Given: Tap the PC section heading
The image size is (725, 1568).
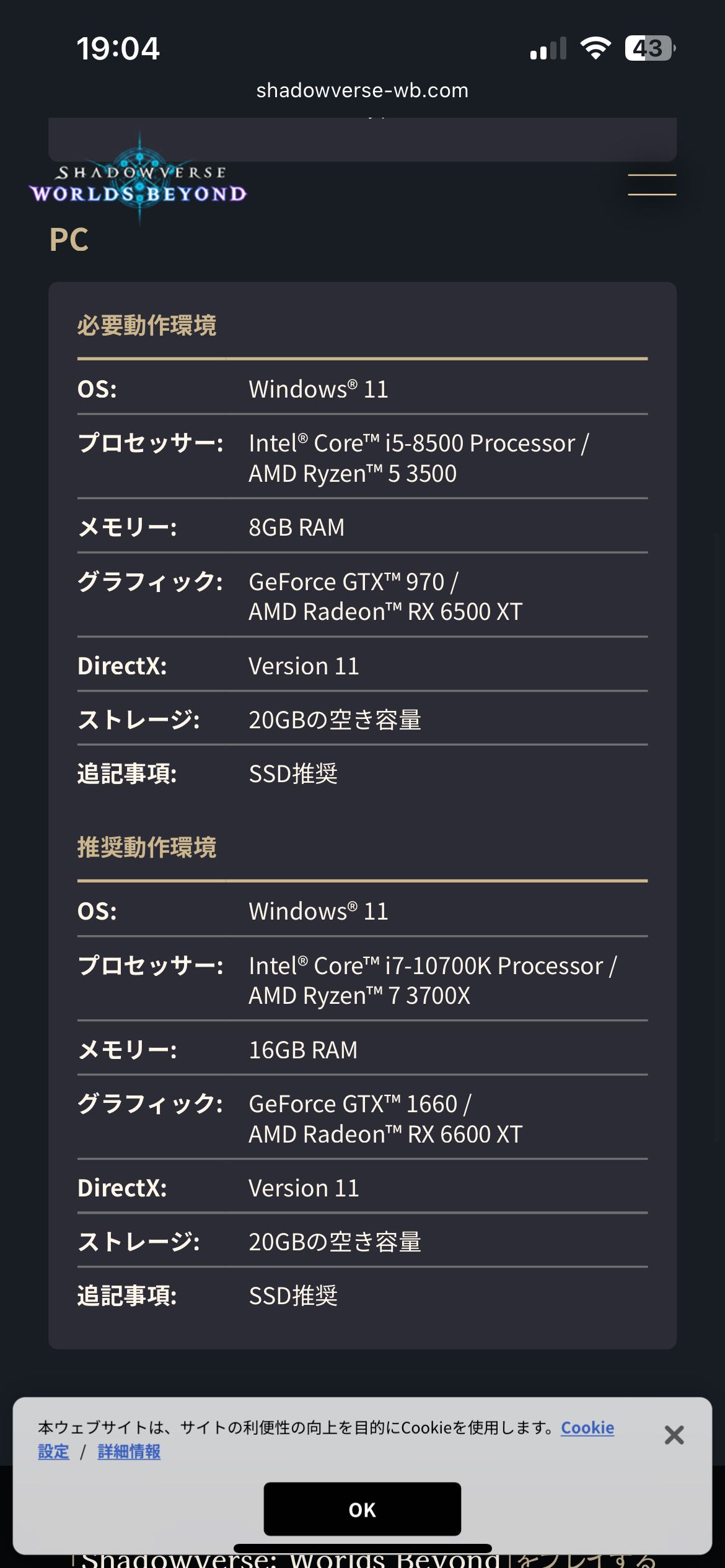Looking at the screenshot, I should pos(69,240).
